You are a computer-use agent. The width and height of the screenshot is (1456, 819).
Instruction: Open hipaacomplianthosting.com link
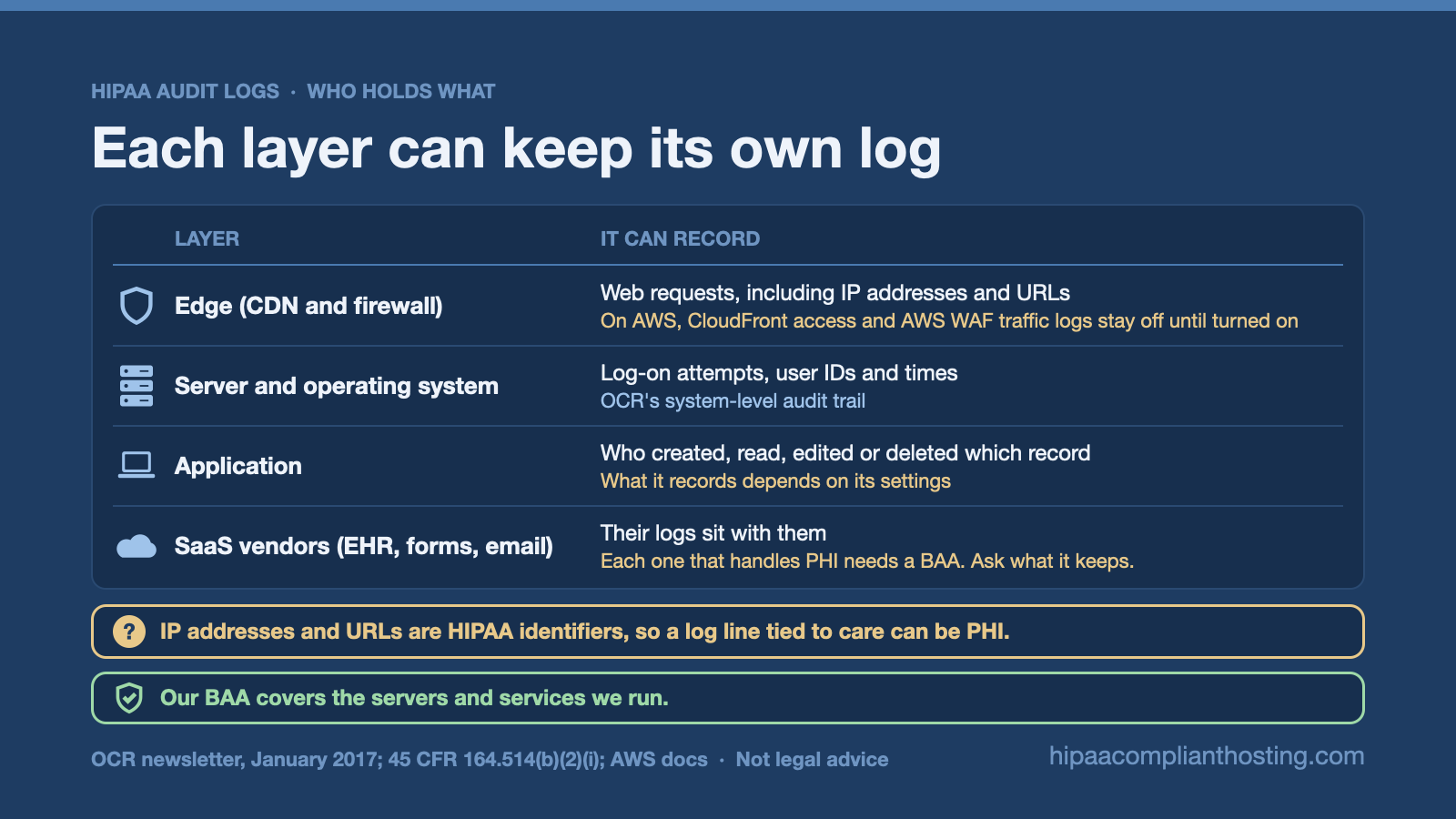(x=1207, y=756)
